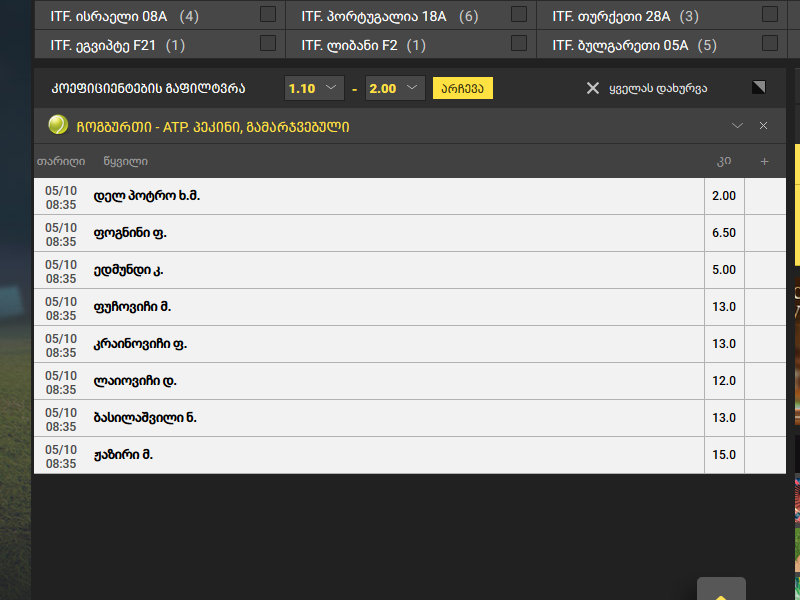The width and height of the screenshot is (800, 600).
Task: Click player name კრაინოვიჩი ფ.
Action: (140, 344)
